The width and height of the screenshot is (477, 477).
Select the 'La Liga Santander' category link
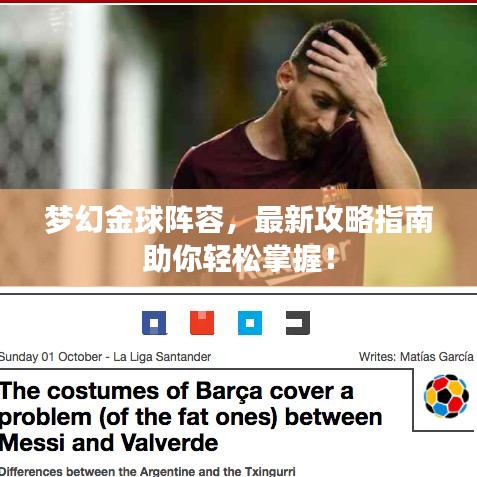(162, 357)
